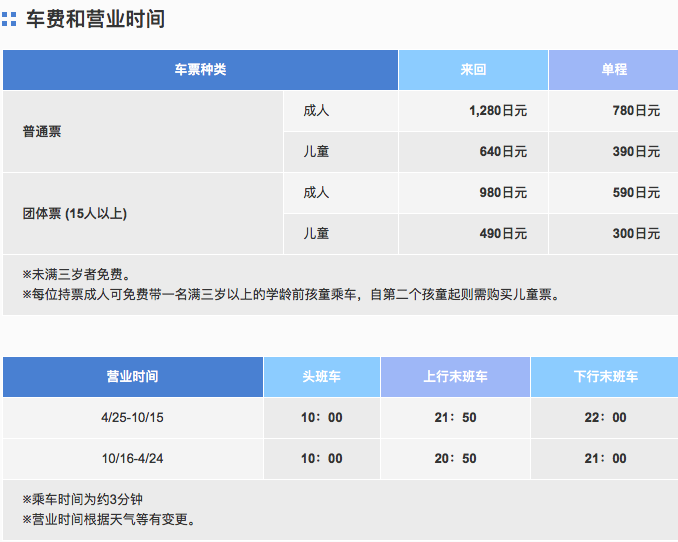Viewport: 678px width, 542px height.
Task: Select the 780日元 one-way fare cell
Action: pos(636,111)
